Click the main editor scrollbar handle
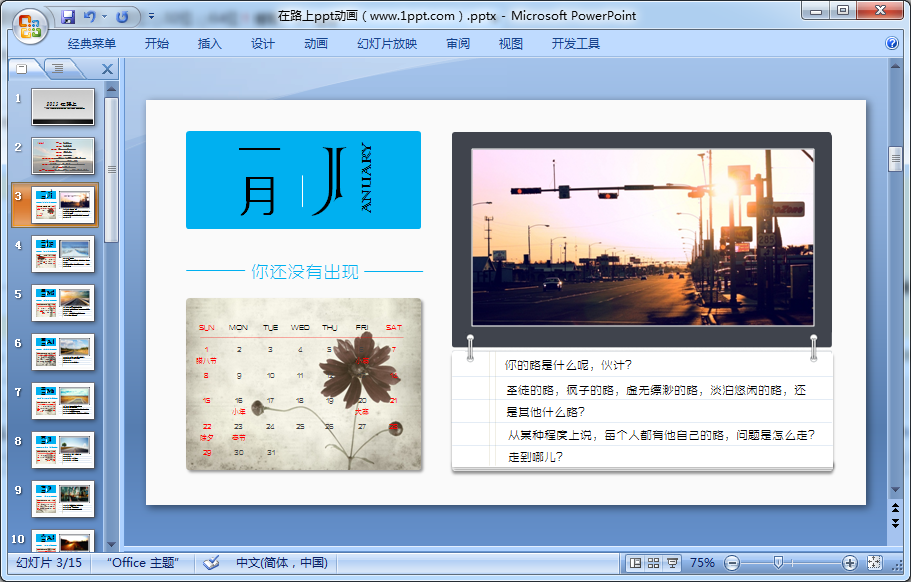 point(895,160)
